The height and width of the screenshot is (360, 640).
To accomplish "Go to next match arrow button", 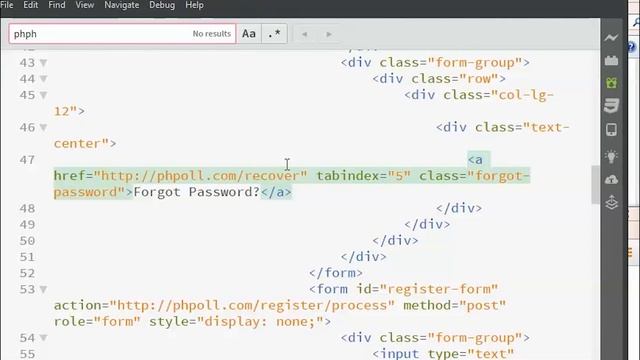I will [x=329, y=34].
